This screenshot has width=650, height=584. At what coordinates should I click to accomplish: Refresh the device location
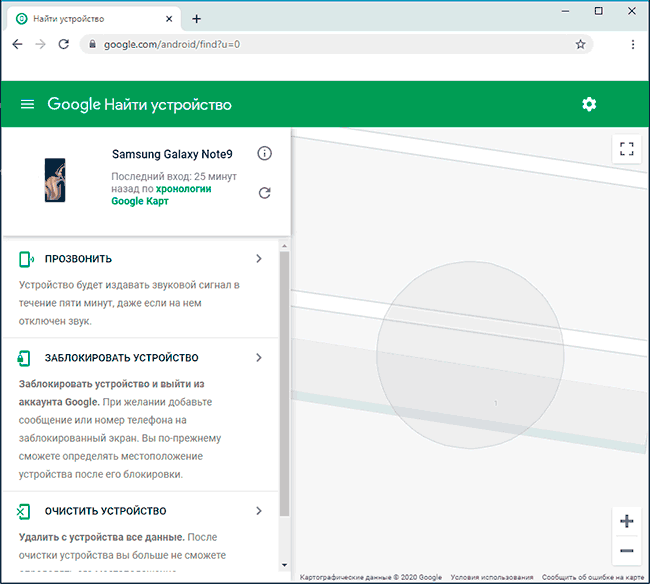click(264, 193)
